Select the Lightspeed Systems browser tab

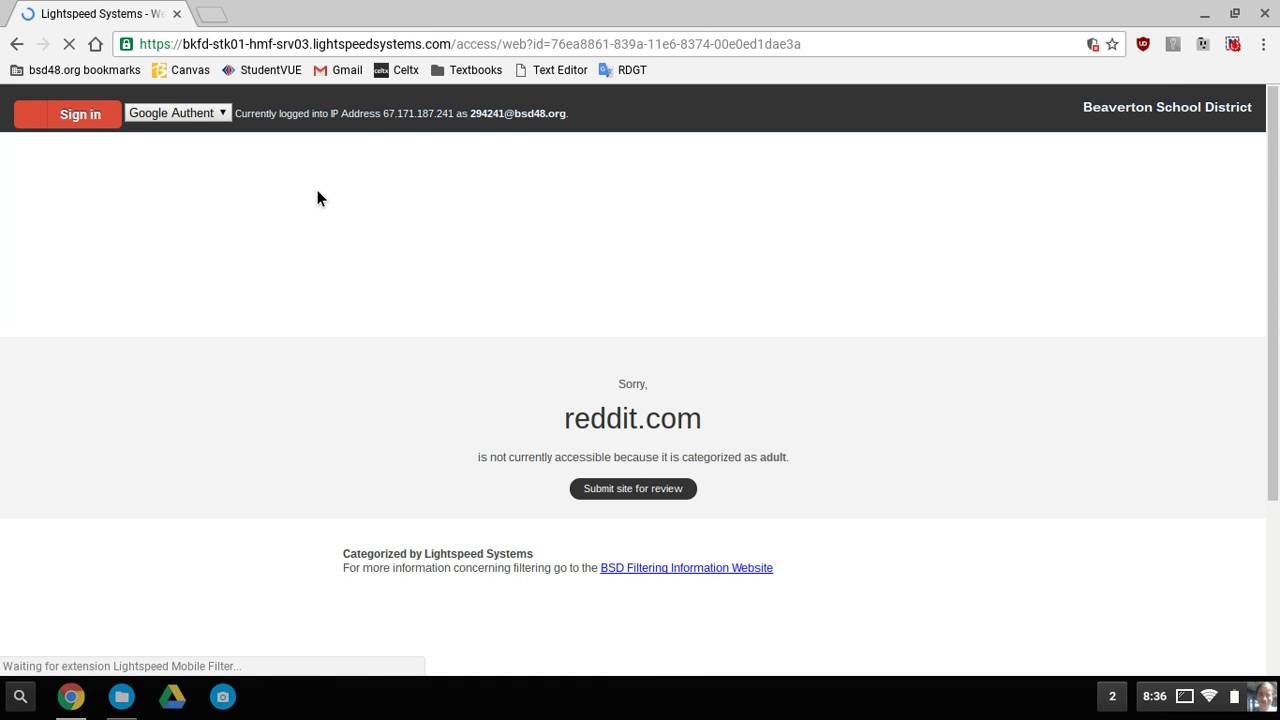click(x=100, y=14)
